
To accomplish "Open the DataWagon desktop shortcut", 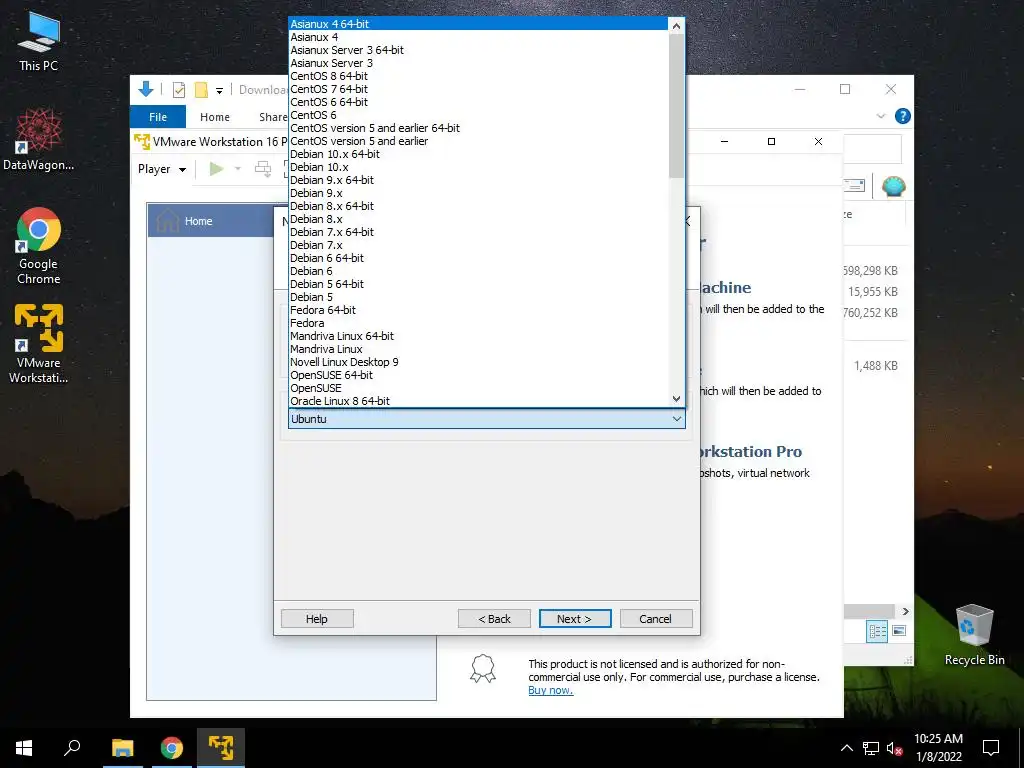I will coord(39,139).
